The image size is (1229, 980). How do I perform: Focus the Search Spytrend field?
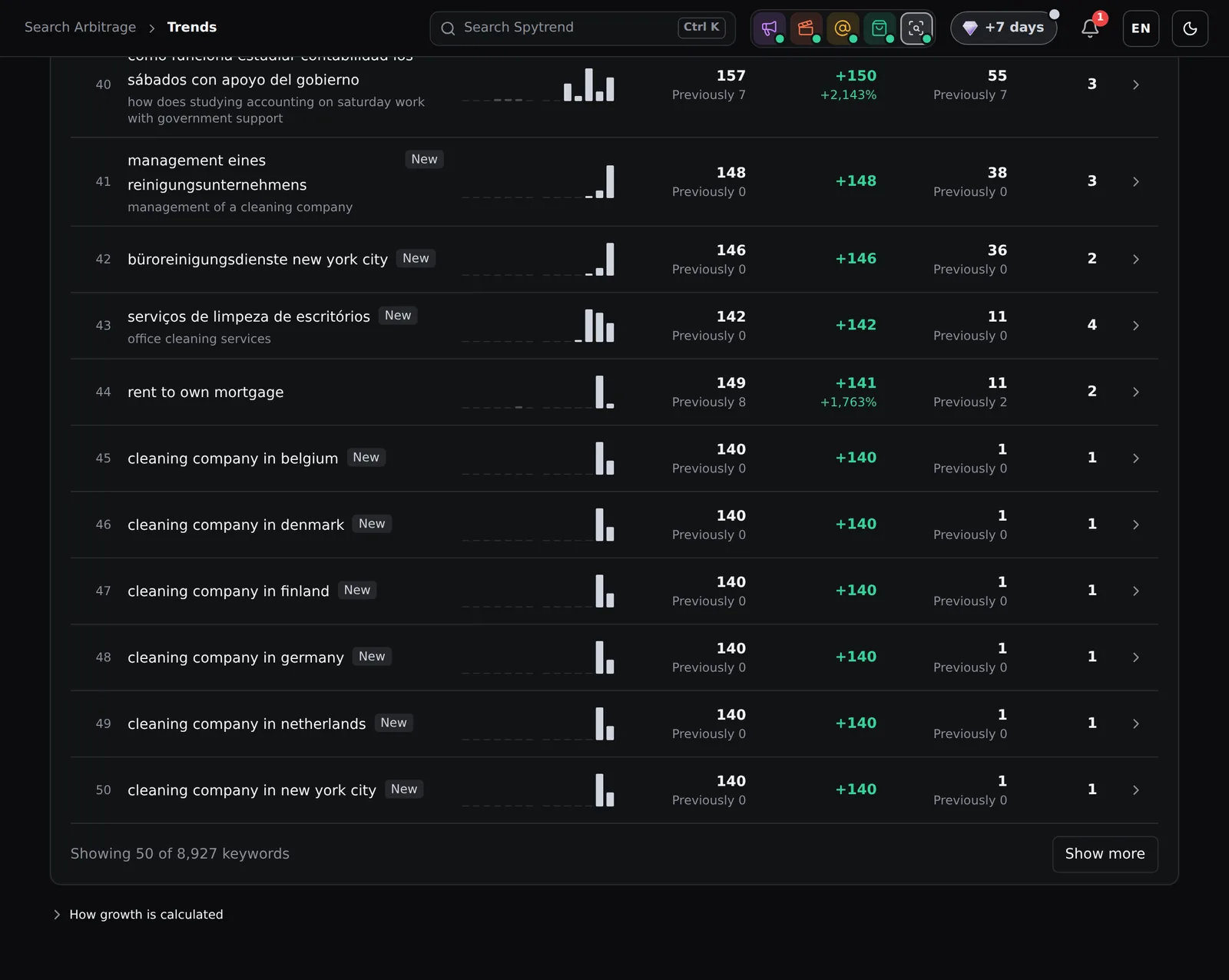[x=582, y=28]
